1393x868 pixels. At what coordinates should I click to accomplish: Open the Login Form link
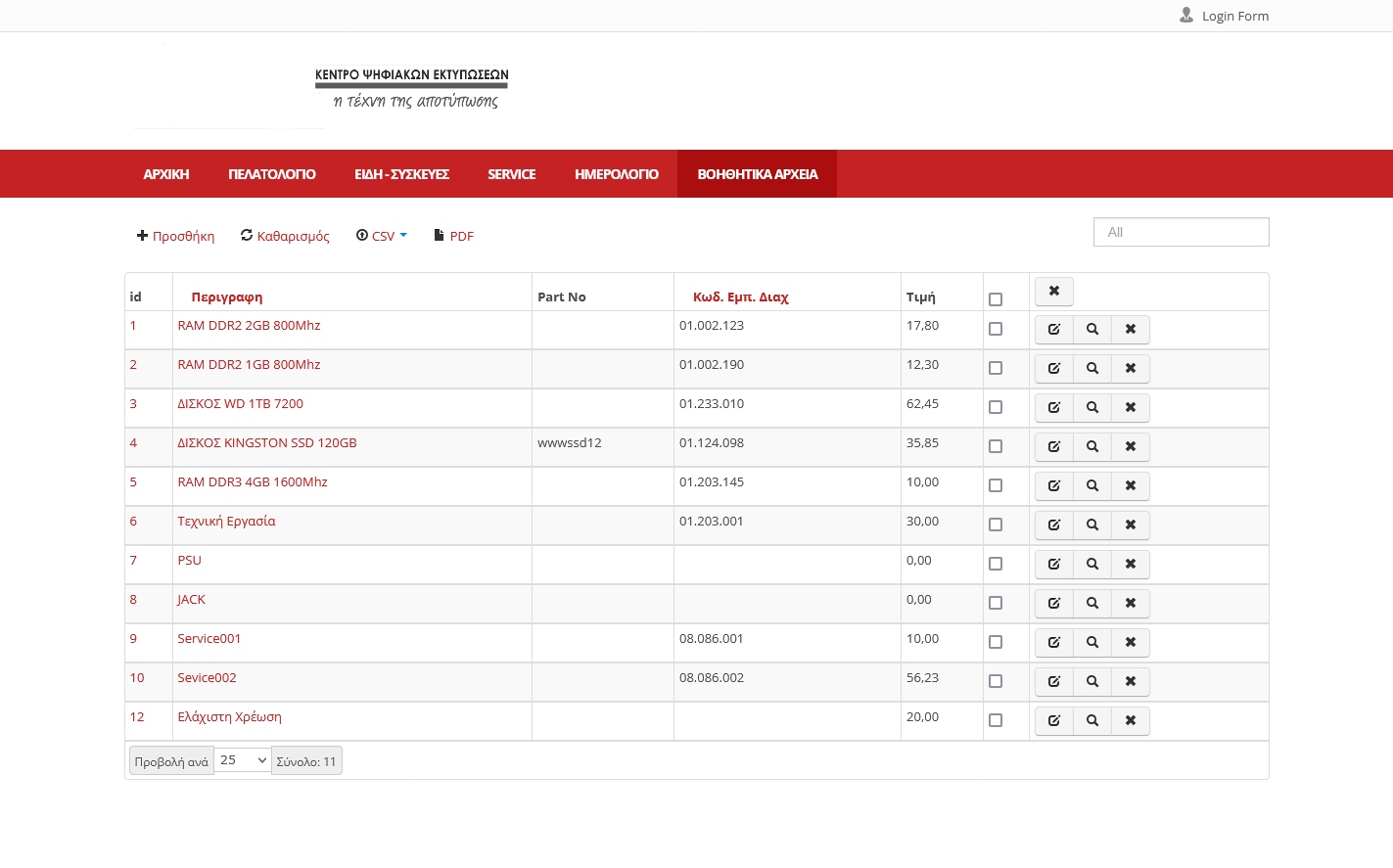(1224, 16)
